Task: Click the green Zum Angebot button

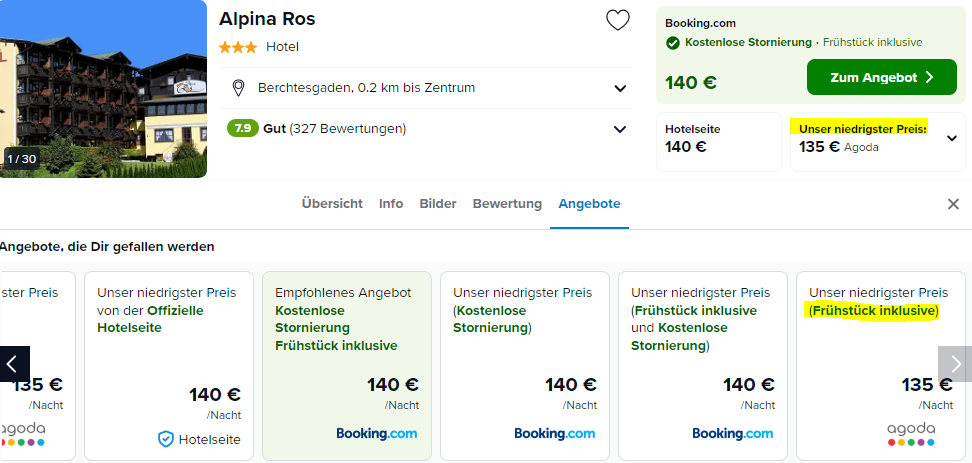Action: click(881, 77)
